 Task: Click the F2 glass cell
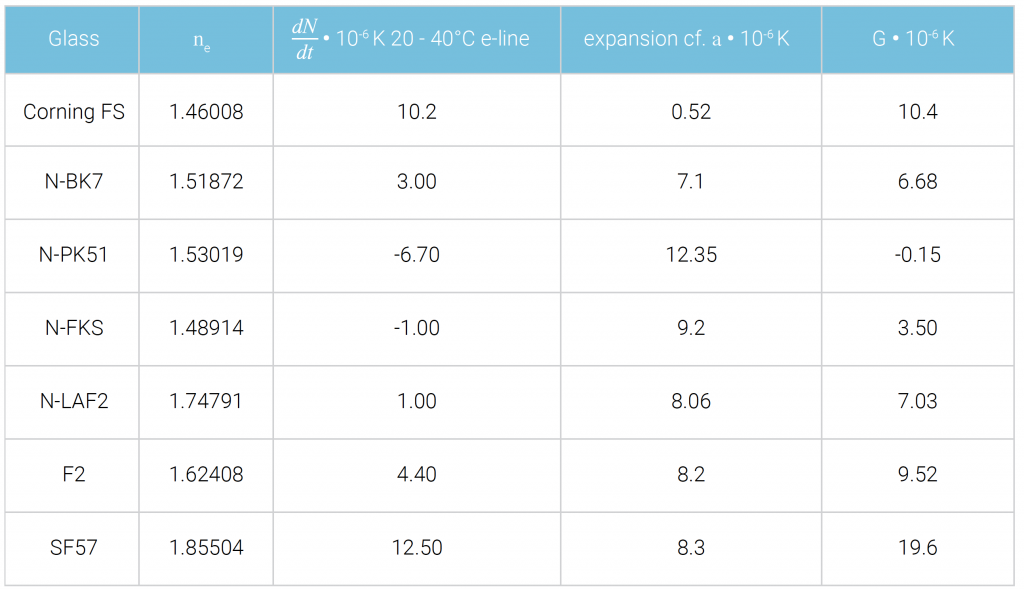[x=74, y=474]
